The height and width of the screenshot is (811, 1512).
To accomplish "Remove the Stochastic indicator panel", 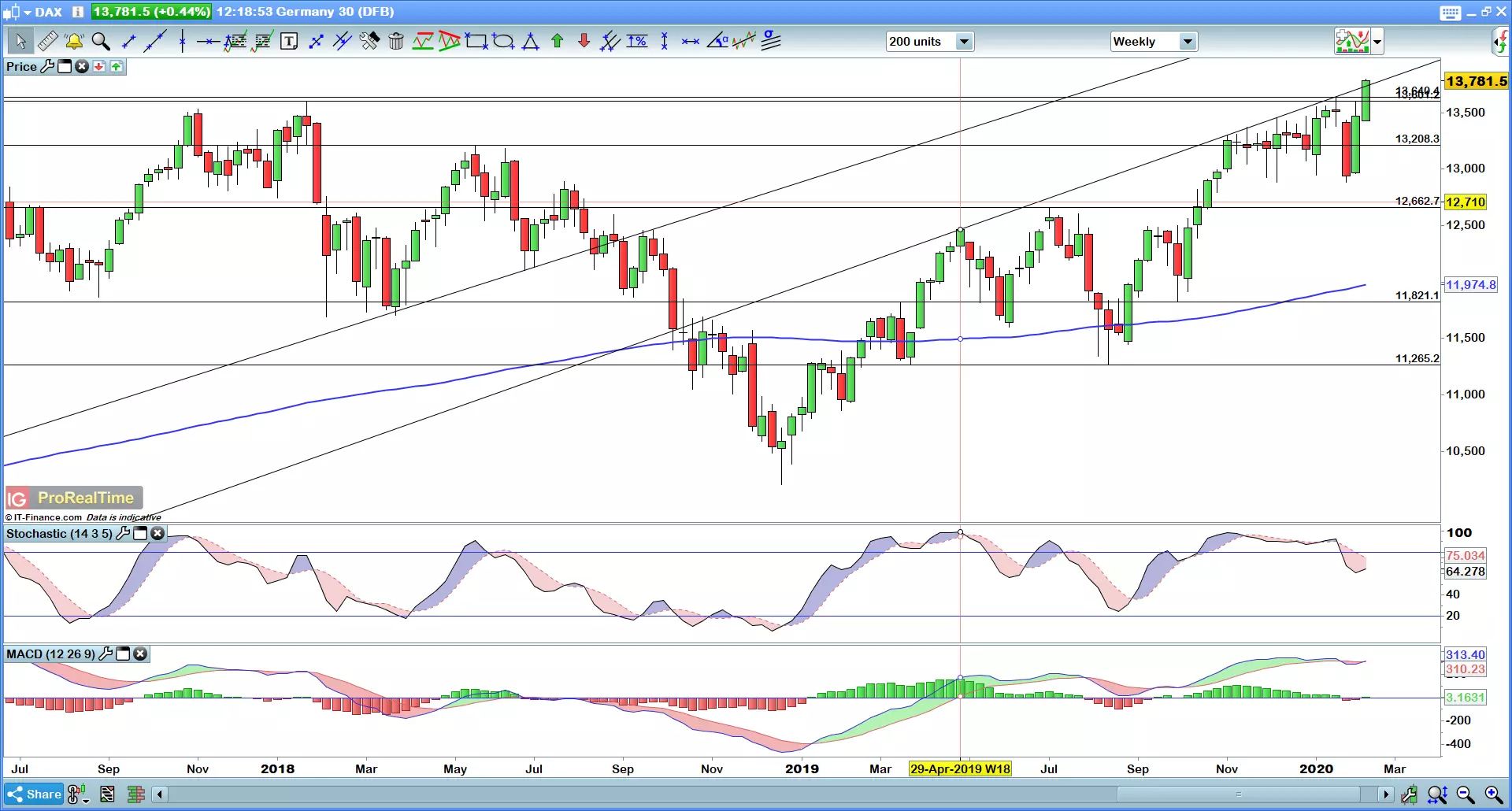I will click(157, 534).
